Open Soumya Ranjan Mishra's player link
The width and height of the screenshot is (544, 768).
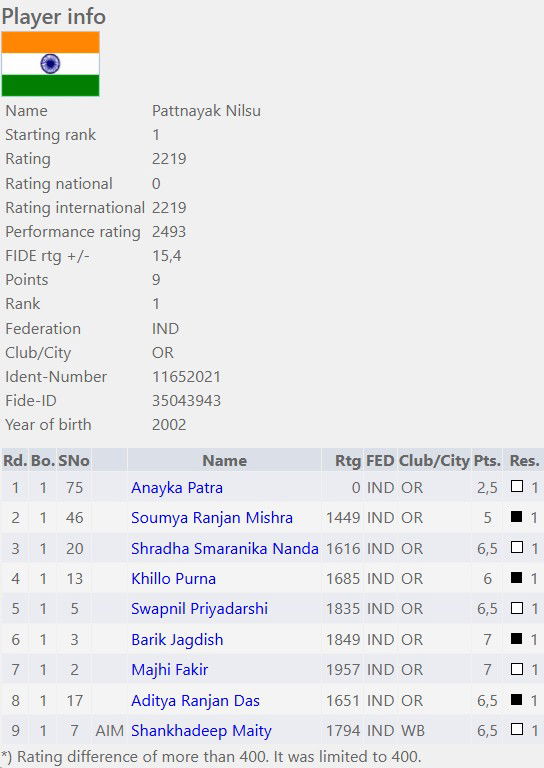coord(212,518)
